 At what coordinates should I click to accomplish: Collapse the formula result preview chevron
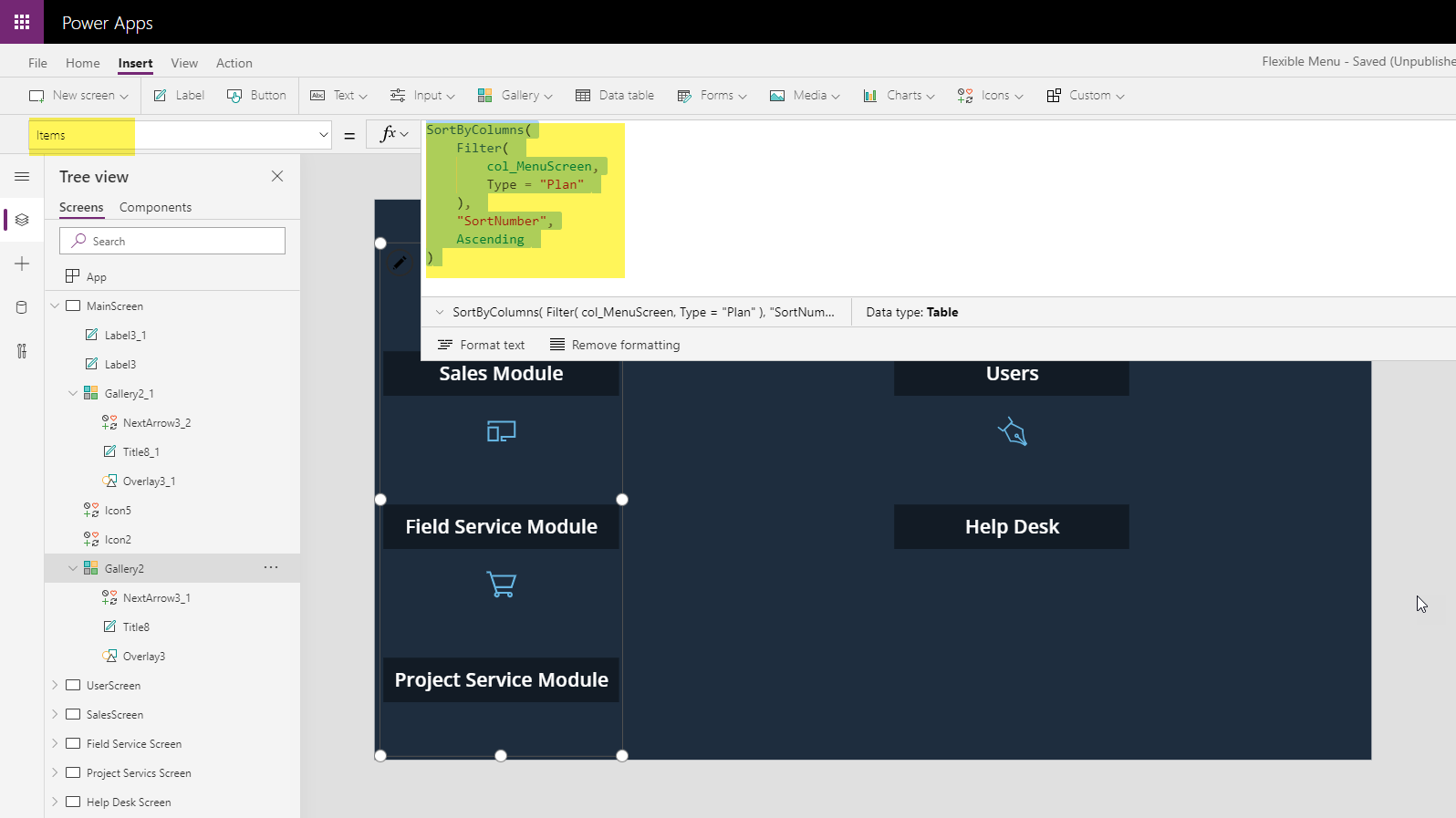pos(440,312)
